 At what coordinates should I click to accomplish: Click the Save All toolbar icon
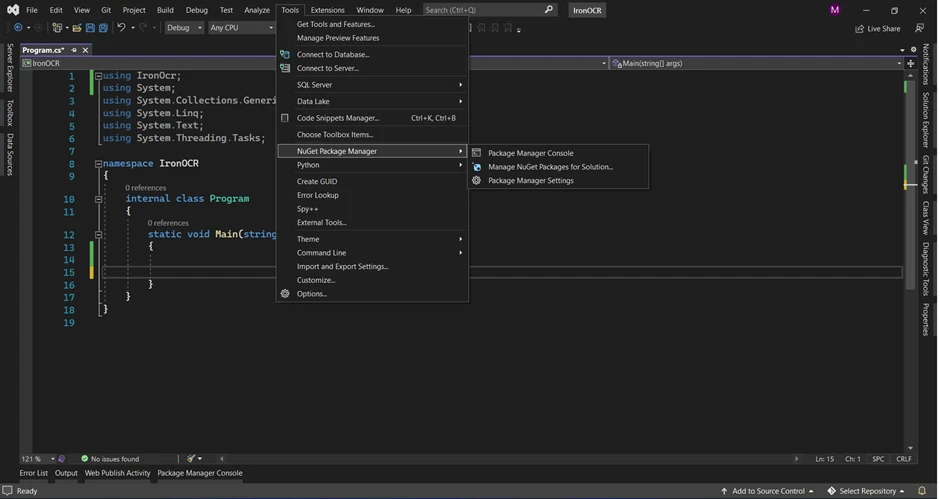pos(103,28)
